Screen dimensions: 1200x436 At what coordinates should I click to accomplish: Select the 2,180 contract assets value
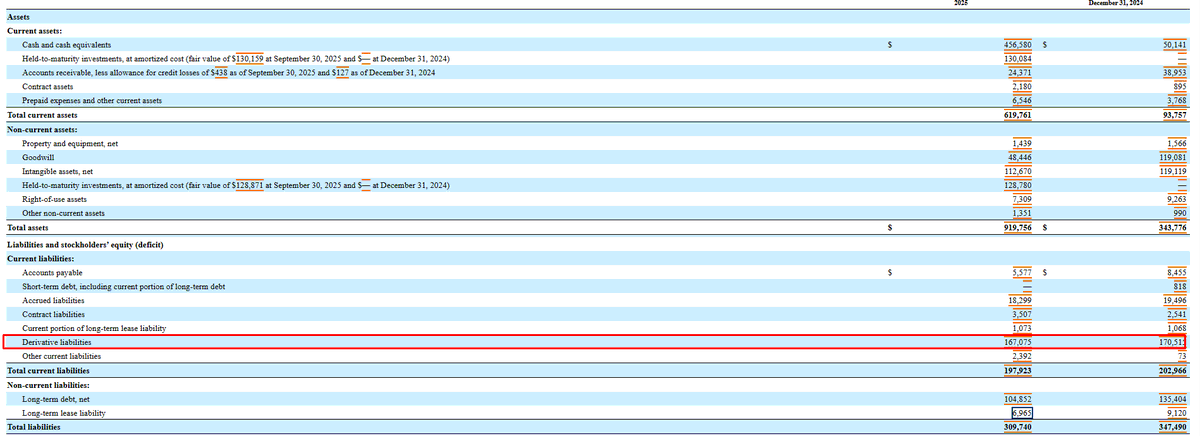1023,87
